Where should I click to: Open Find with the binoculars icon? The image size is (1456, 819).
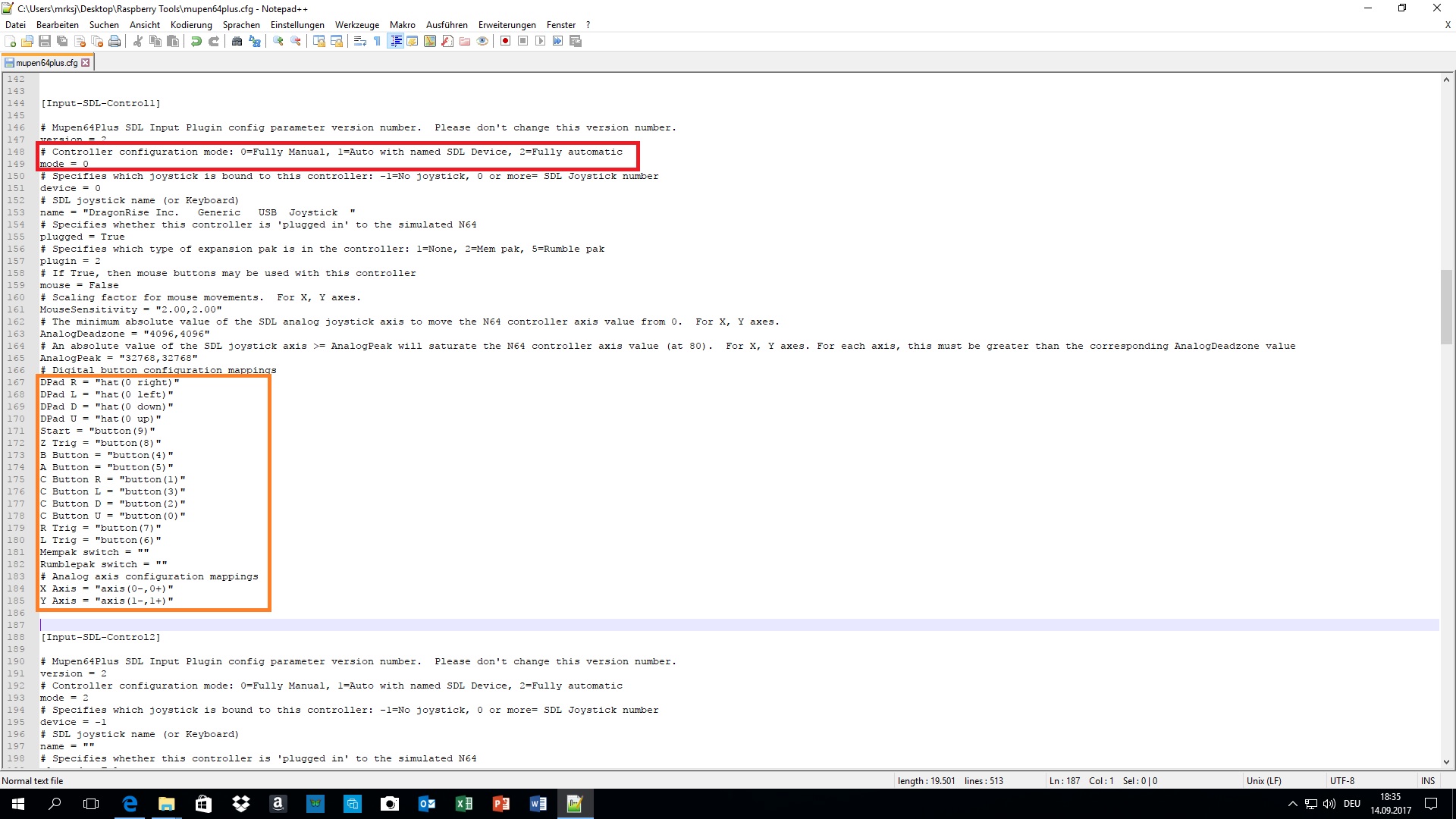(x=237, y=41)
